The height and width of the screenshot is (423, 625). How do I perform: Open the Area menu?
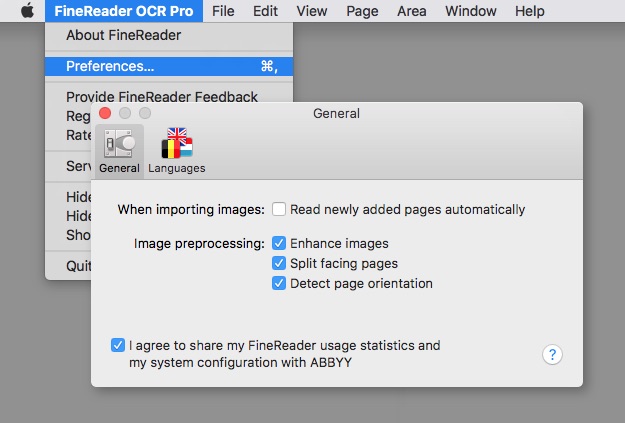coord(411,11)
